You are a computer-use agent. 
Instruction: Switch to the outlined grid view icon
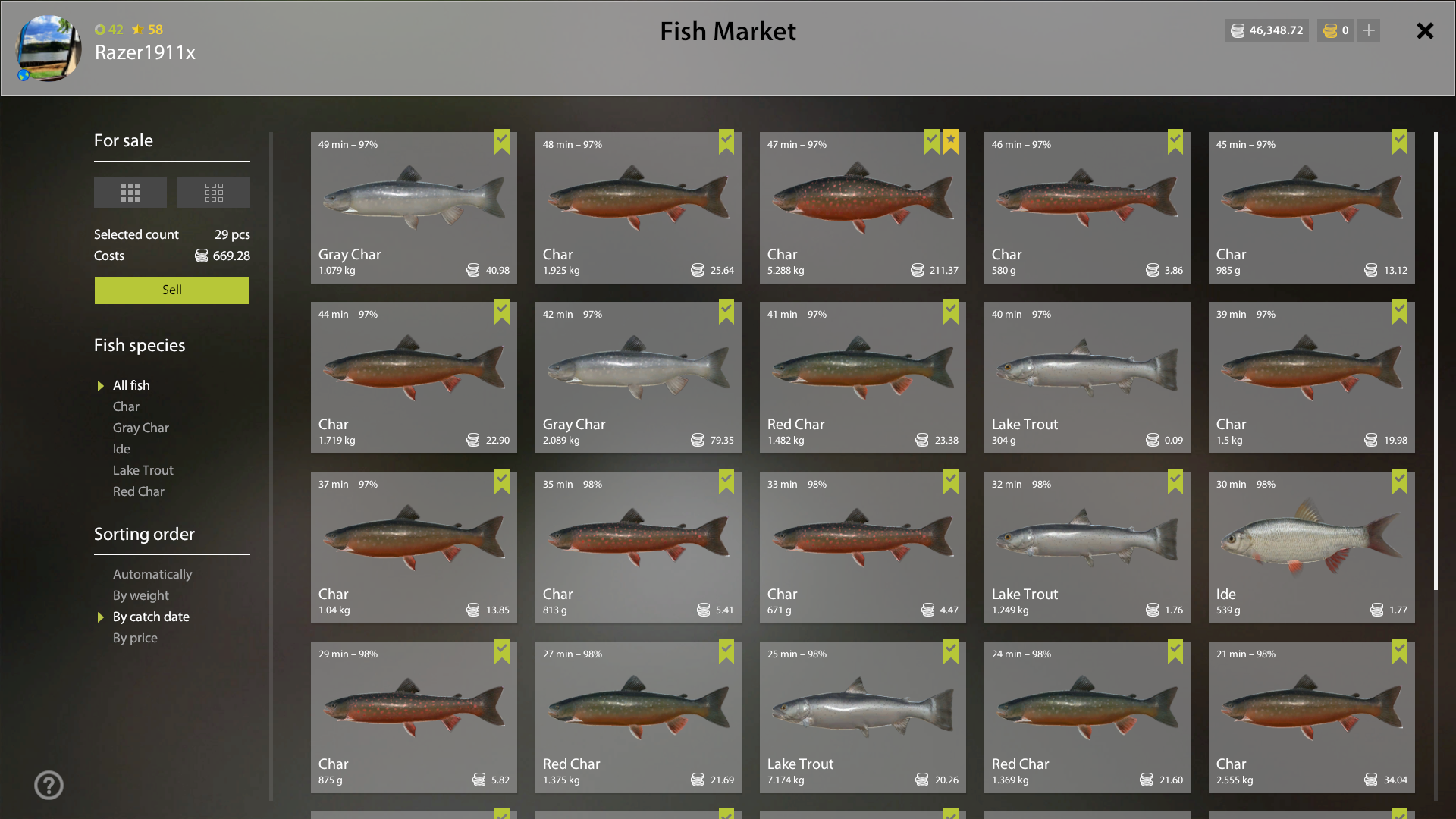click(214, 193)
